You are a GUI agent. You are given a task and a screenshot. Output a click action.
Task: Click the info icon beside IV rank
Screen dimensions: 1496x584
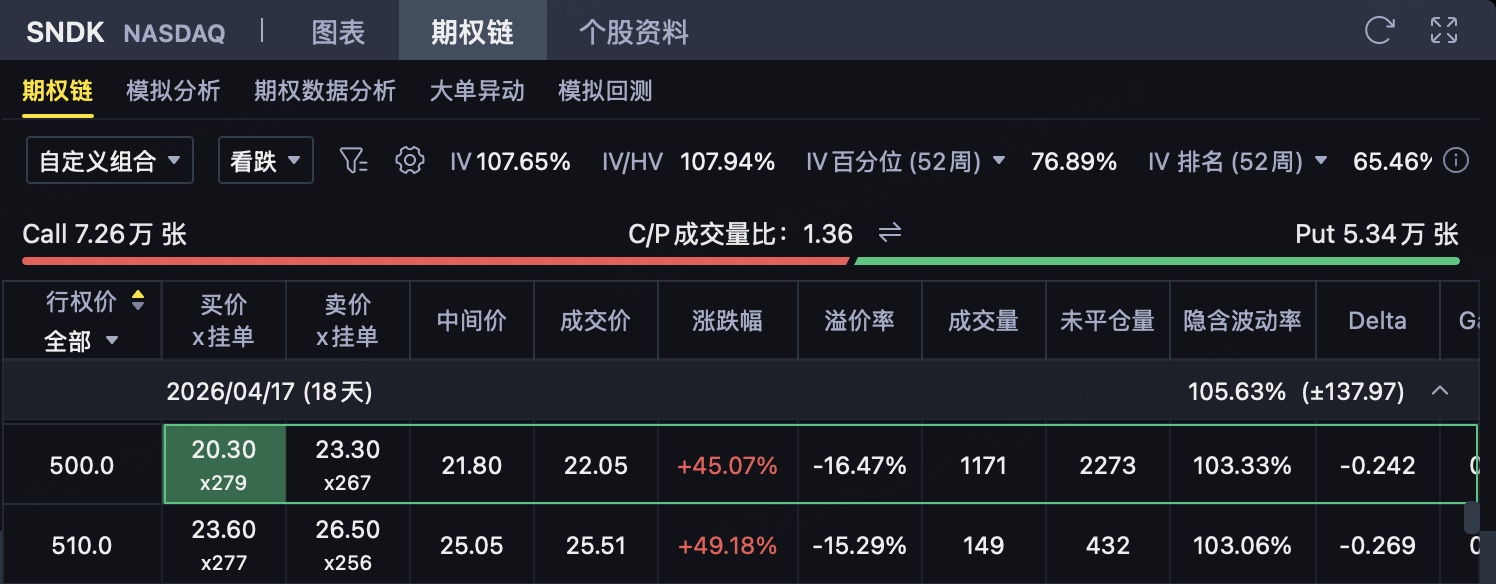pyautogui.click(x=1457, y=160)
